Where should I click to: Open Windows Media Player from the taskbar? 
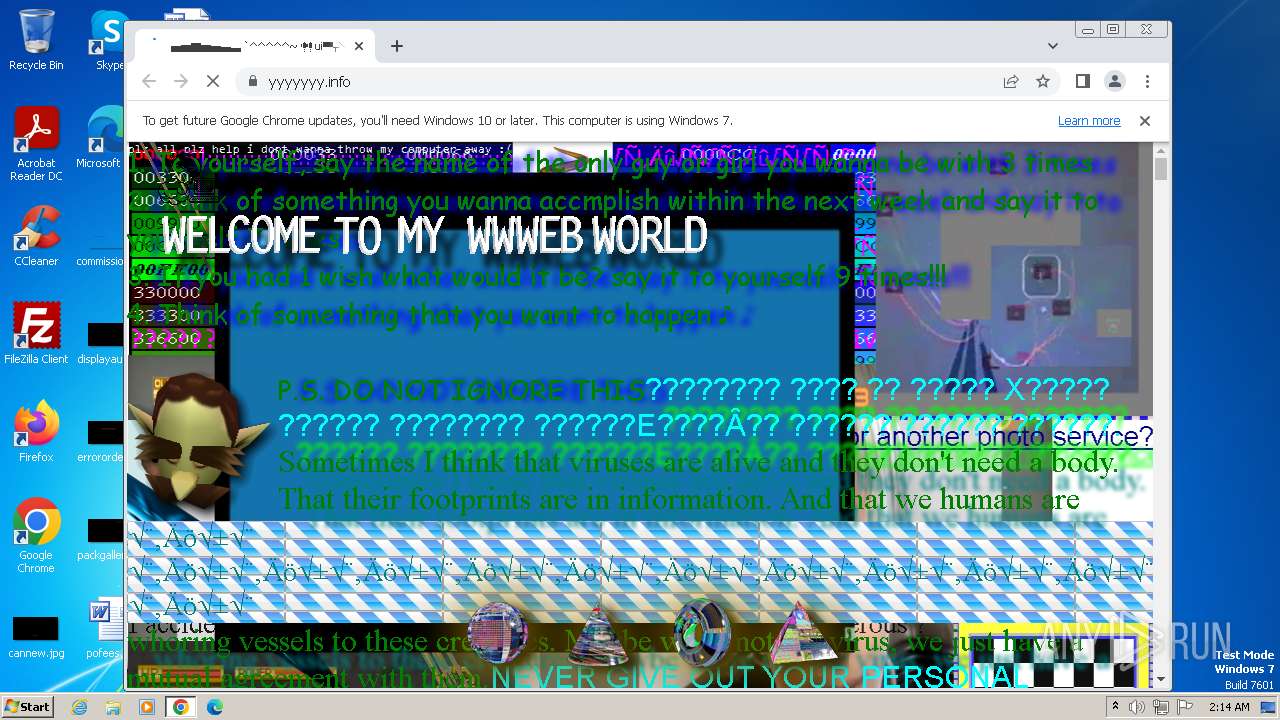point(147,707)
